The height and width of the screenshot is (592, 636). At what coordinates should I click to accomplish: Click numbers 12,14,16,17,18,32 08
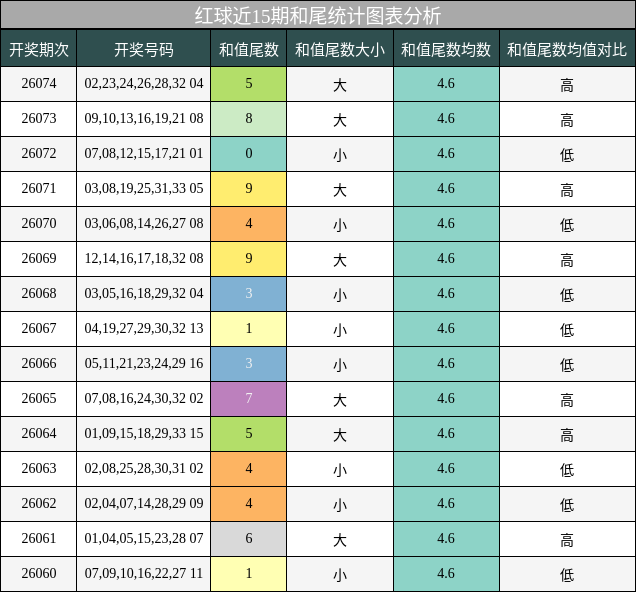(x=144, y=258)
